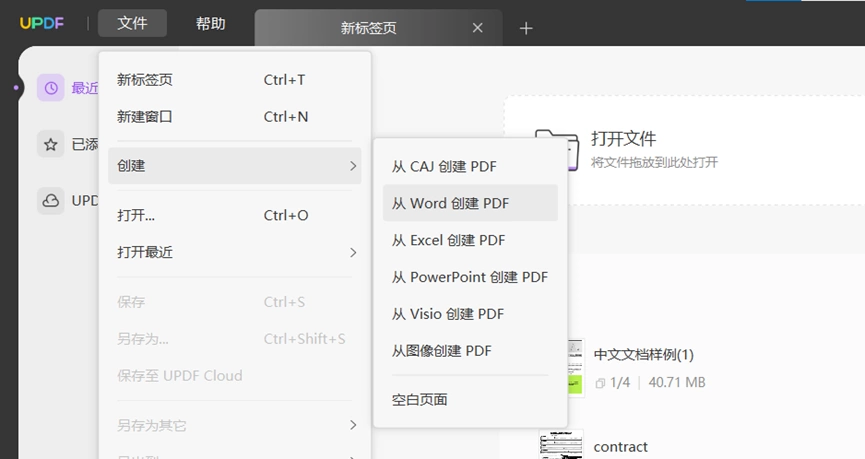Viewport: 865px width, 459px height.
Task: Click the 打开文件 heading
Action: click(x=623, y=138)
